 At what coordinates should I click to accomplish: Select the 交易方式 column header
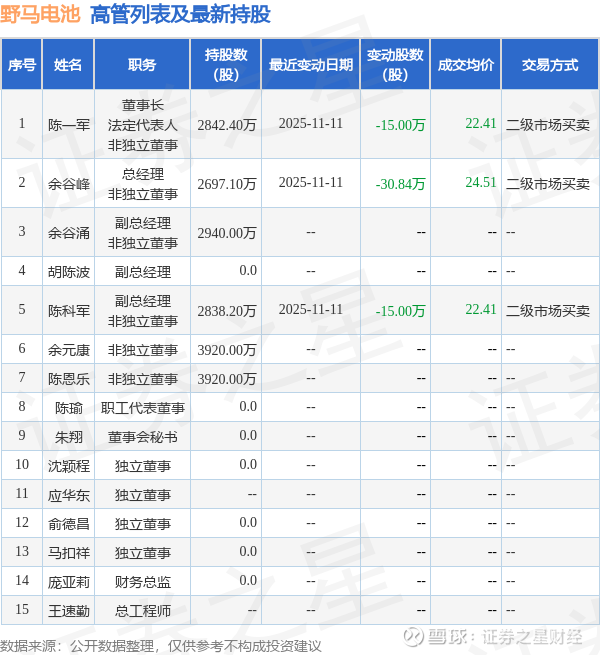550,65
